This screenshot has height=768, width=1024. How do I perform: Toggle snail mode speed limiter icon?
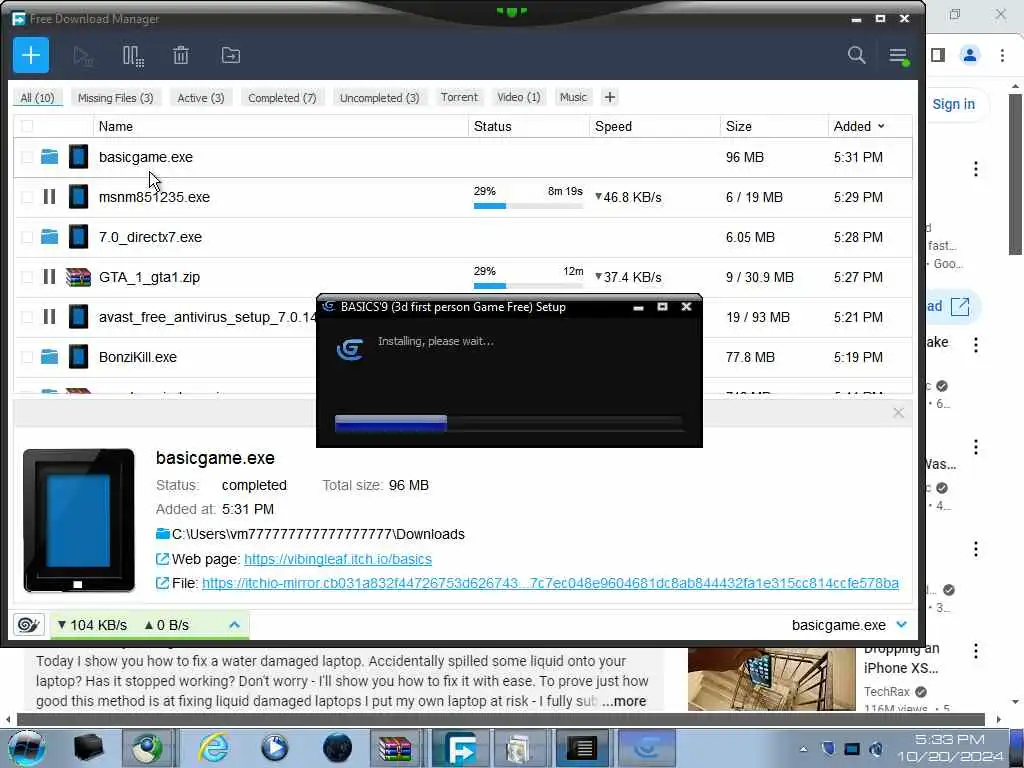point(29,625)
